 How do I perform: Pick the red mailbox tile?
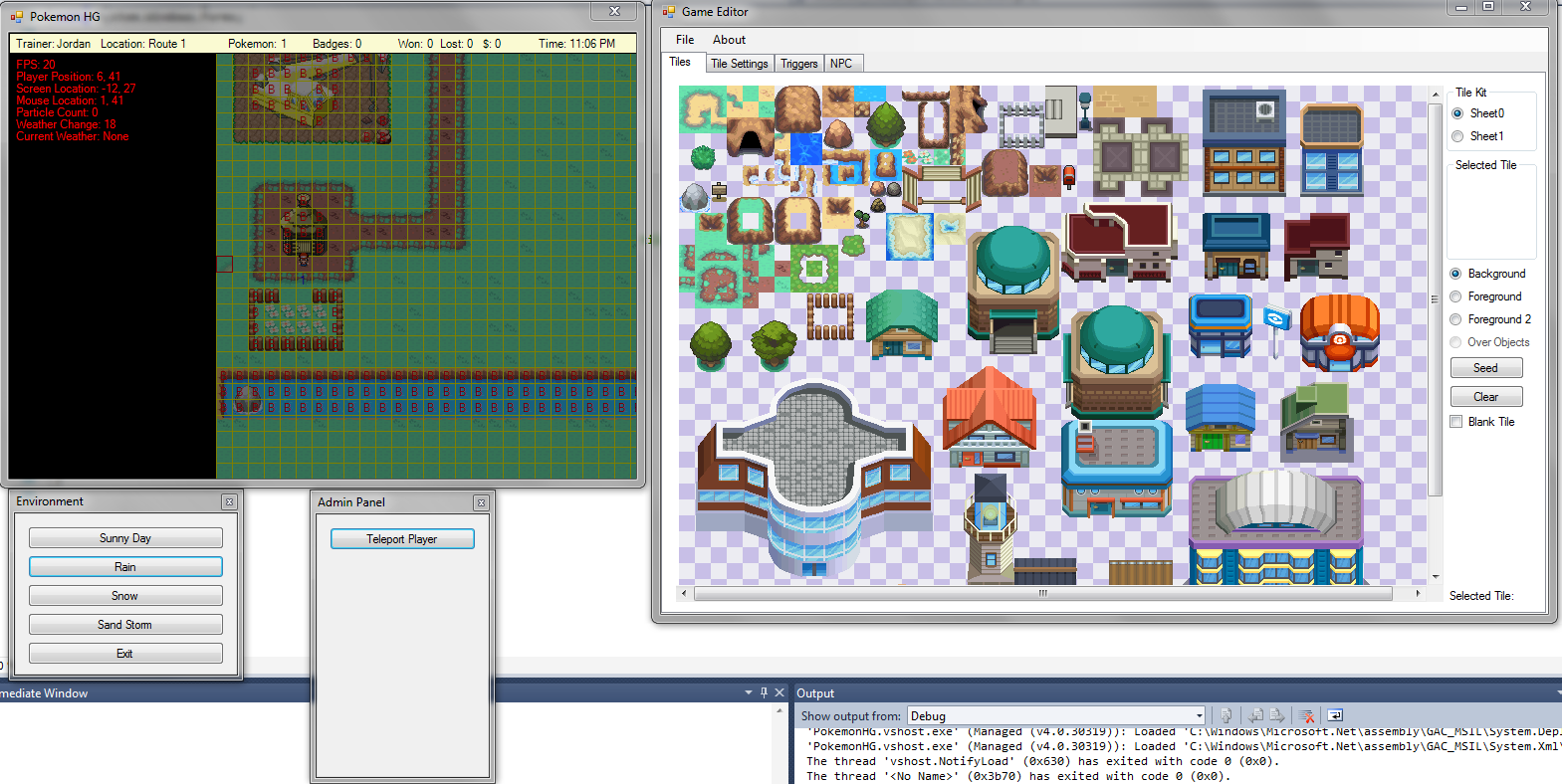(x=1069, y=177)
